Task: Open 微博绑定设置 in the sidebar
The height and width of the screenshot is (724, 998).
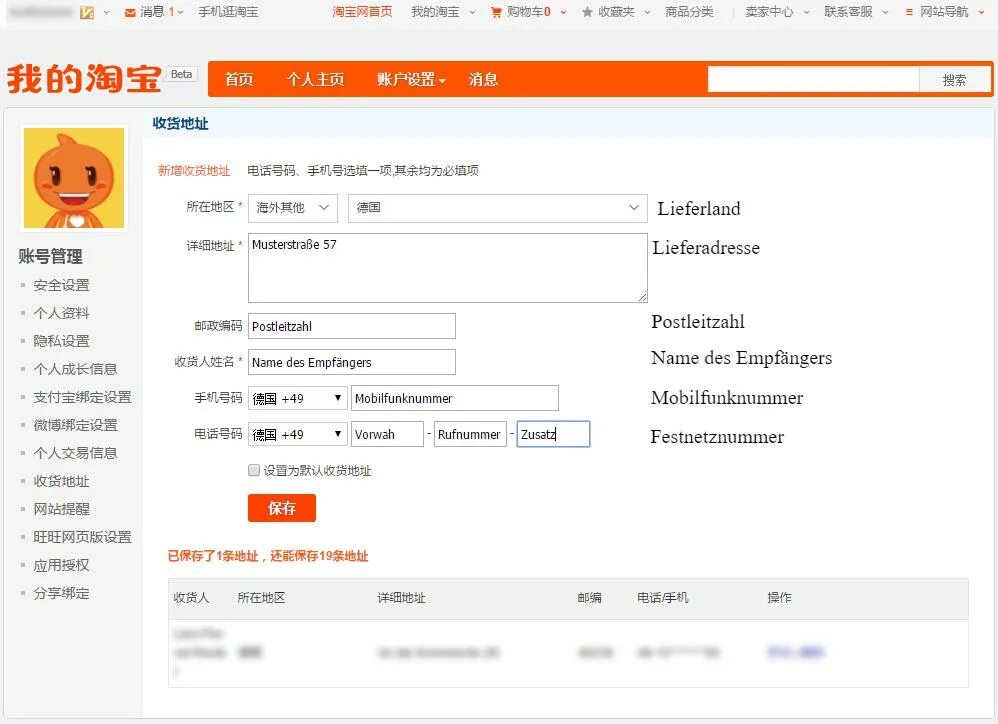Action: point(75,425)
